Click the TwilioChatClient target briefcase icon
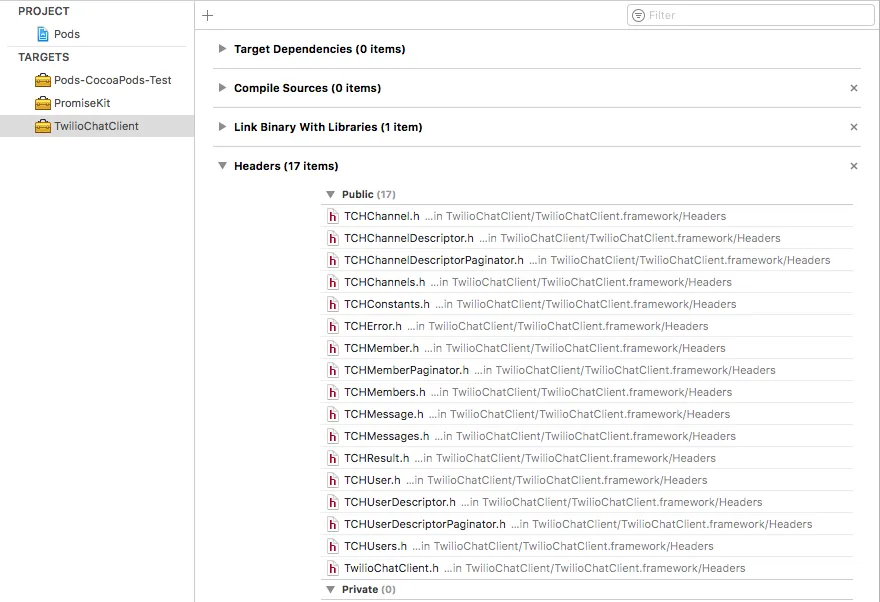 pos(43,126)
